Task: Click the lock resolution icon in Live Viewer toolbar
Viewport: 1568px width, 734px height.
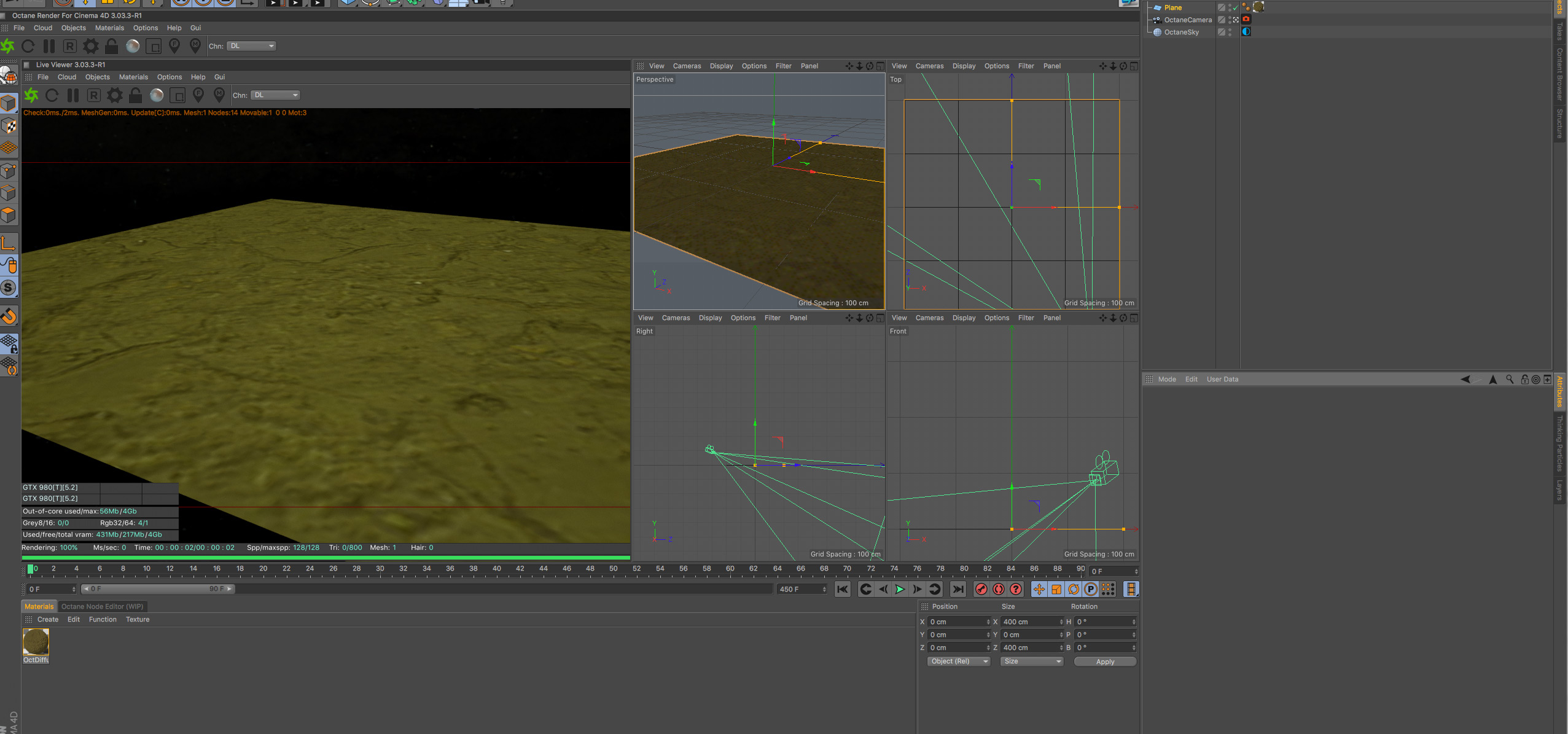Action: (135, 95)
